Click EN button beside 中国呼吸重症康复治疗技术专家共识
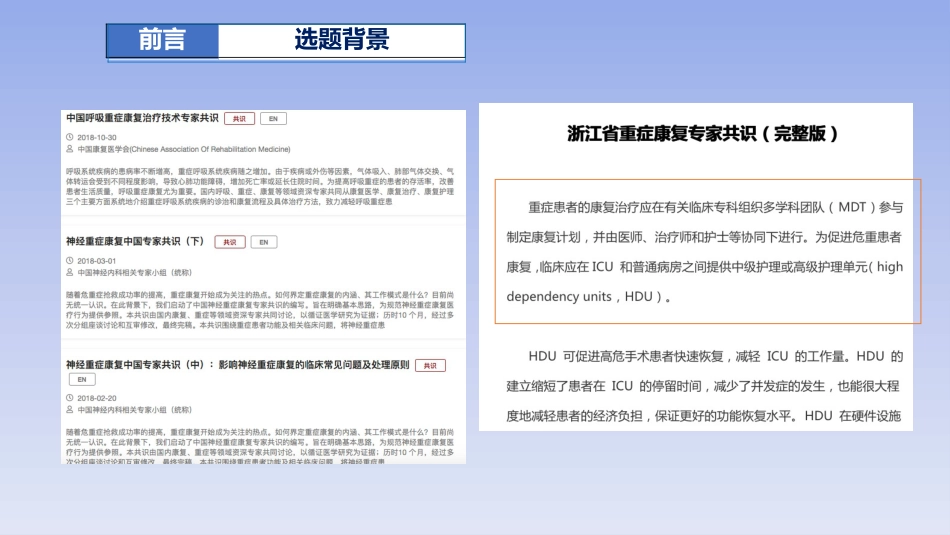This screenshot has height=535, width=950. [273, 119]
